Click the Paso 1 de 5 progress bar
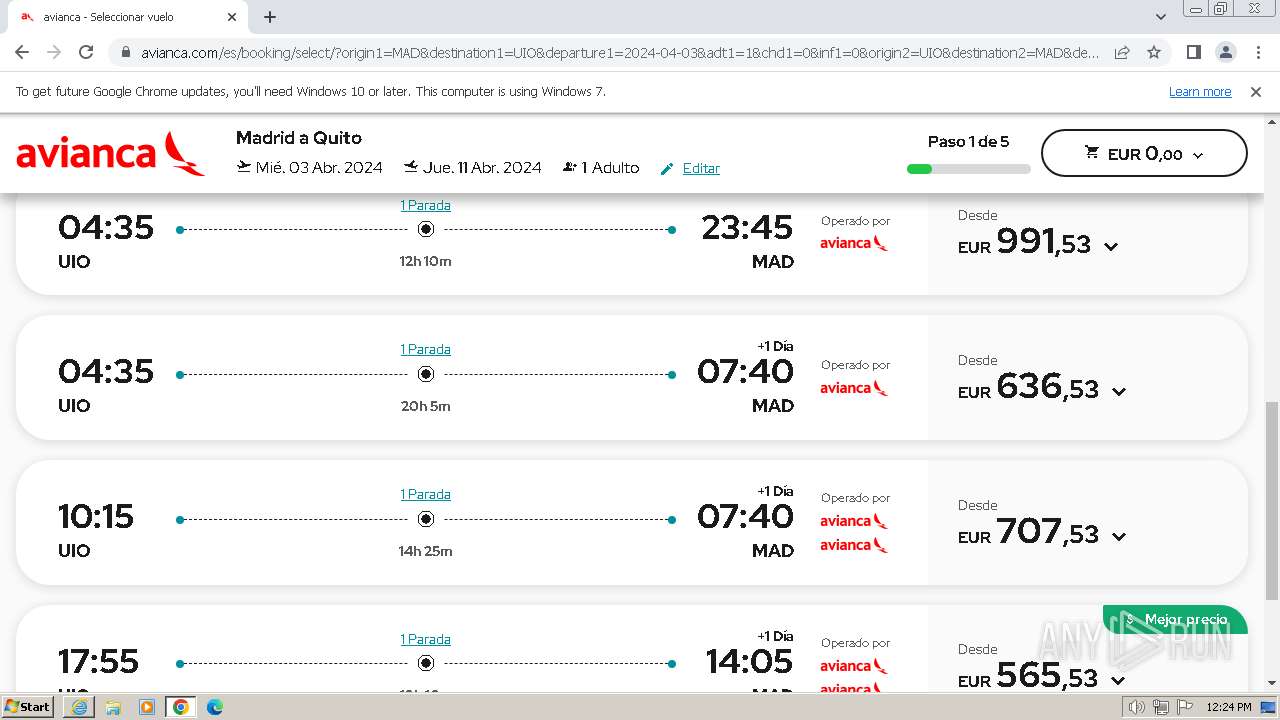This screenshot has height=720, width=1280. (968, 169)
